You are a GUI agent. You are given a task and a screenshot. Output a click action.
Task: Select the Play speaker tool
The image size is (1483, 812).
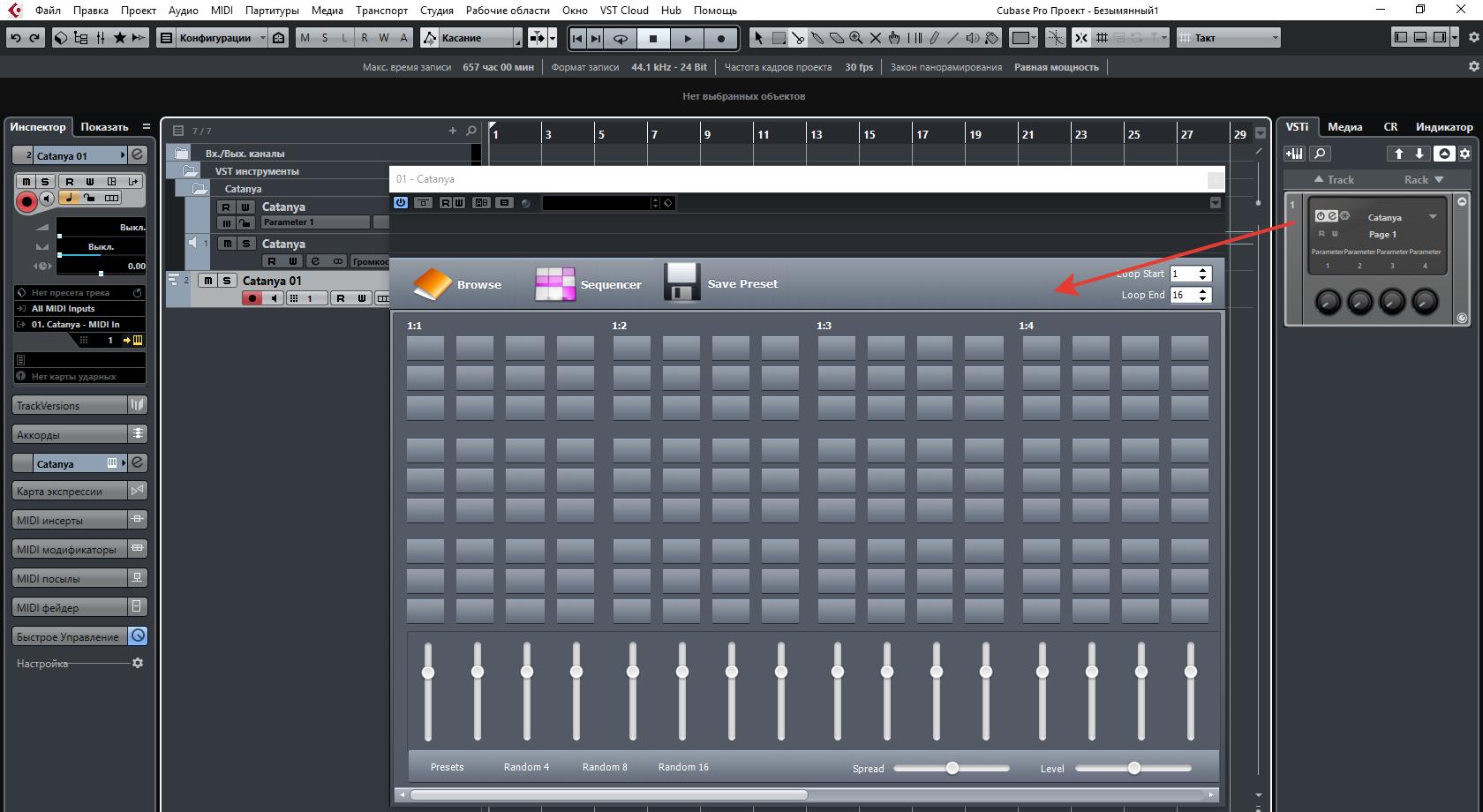pyautogui.click(x=972, y=38)
